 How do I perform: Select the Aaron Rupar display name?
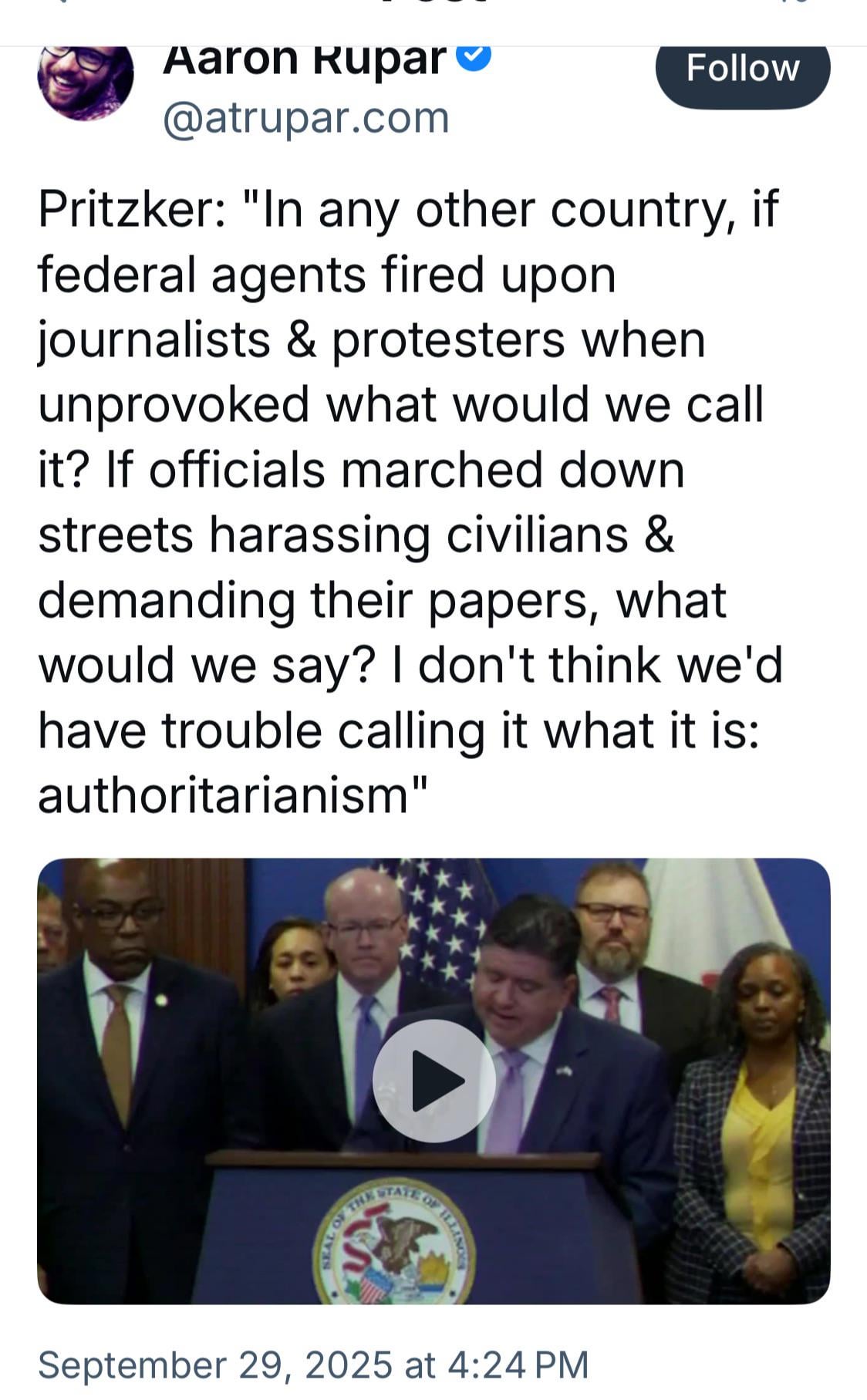[x=305, y=60]
